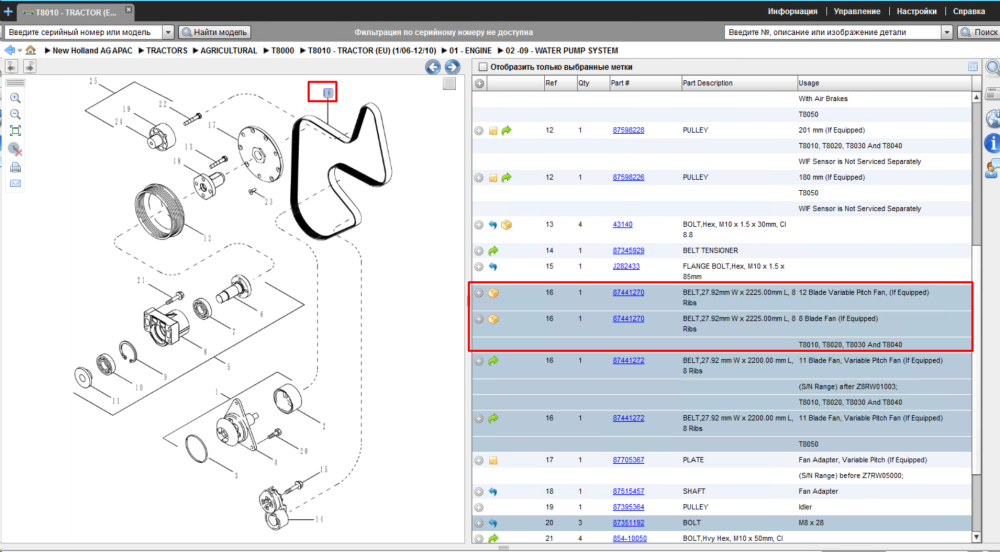Click the Найти модель button

coord(215,32)
